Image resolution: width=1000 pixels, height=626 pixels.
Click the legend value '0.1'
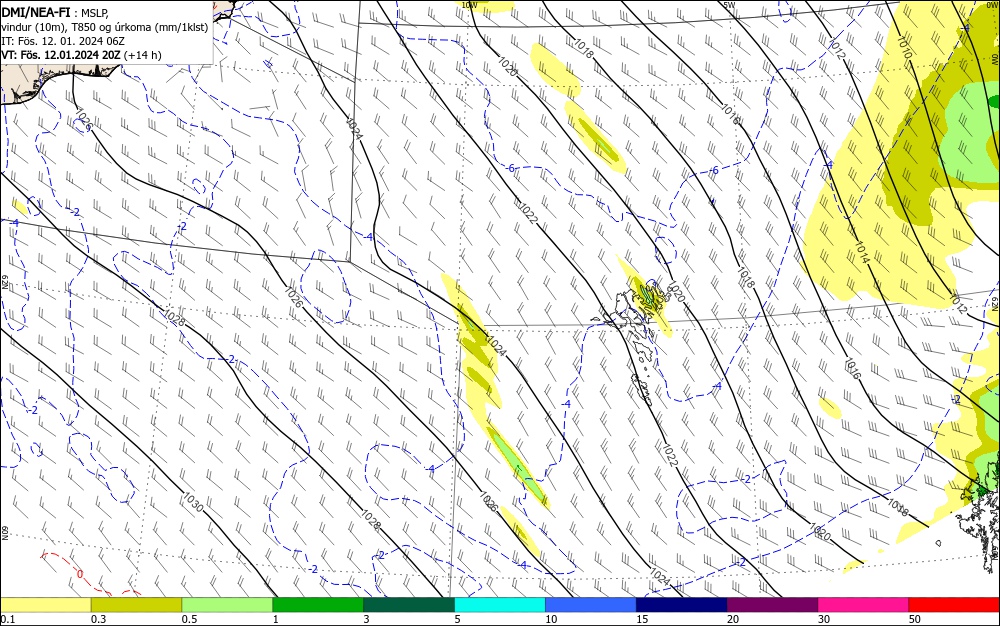click(7, 619)
